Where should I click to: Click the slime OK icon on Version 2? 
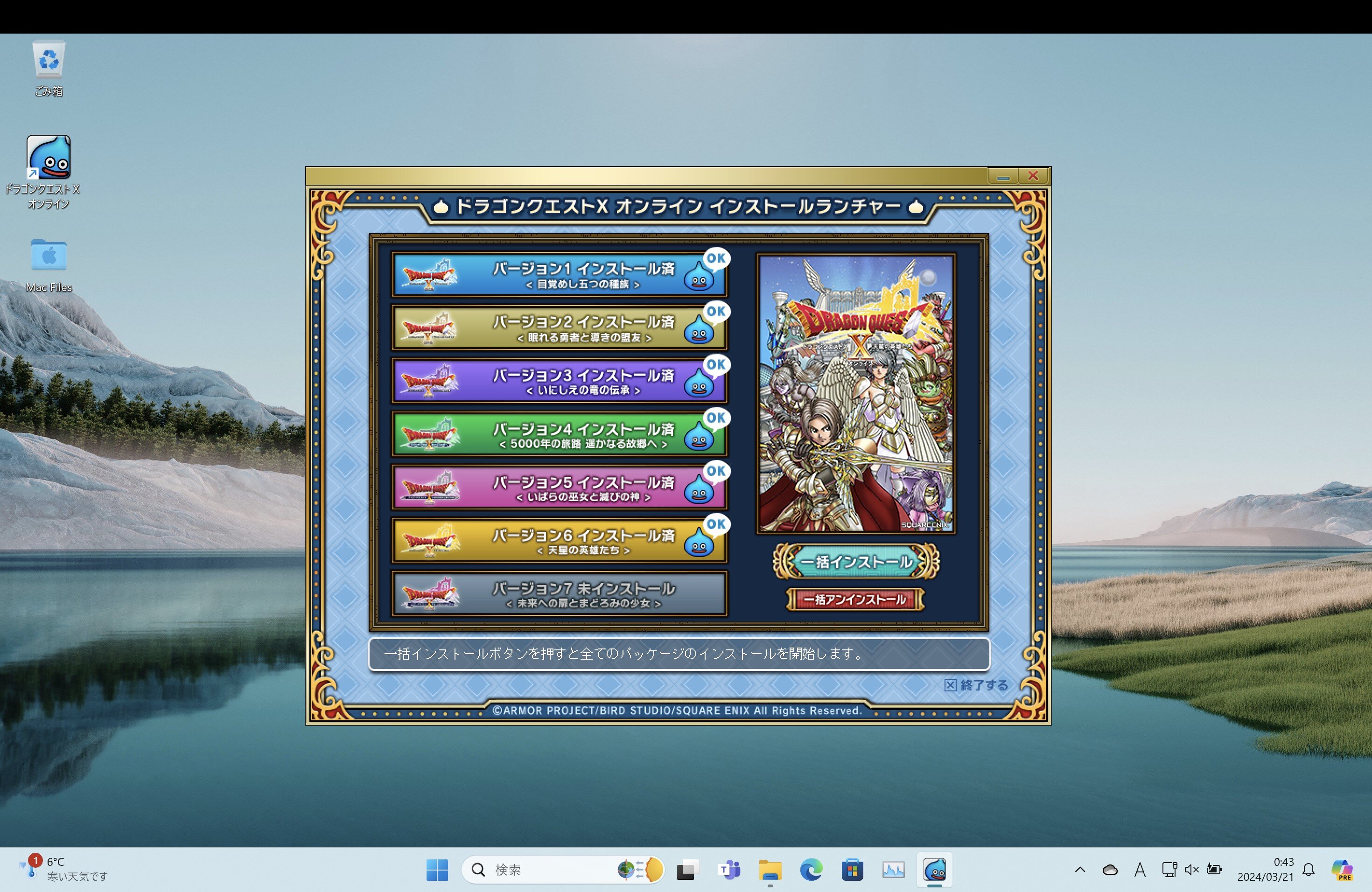coord(707,323)
